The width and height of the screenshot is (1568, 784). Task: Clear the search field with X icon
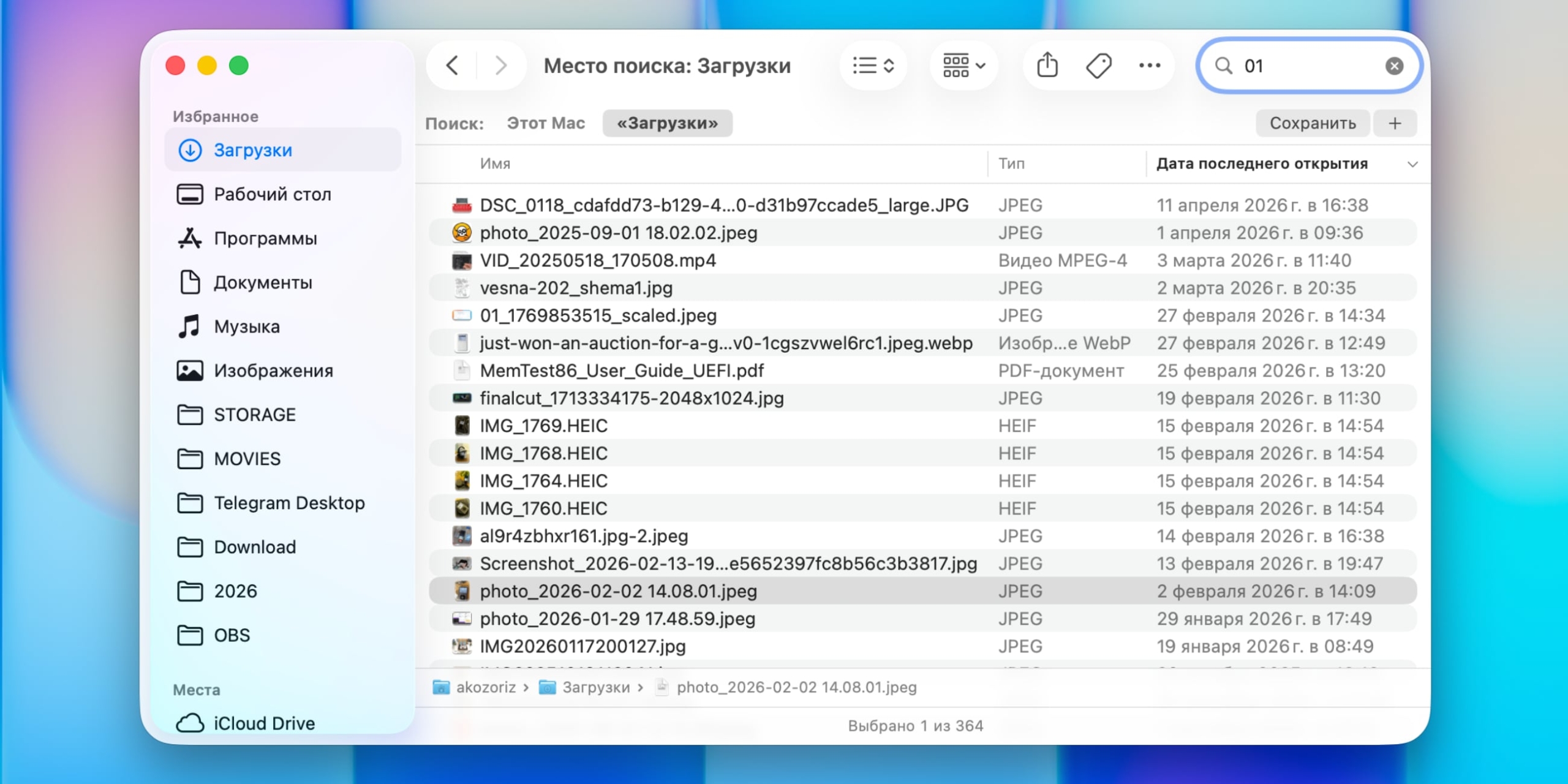tap(1394, 66)
